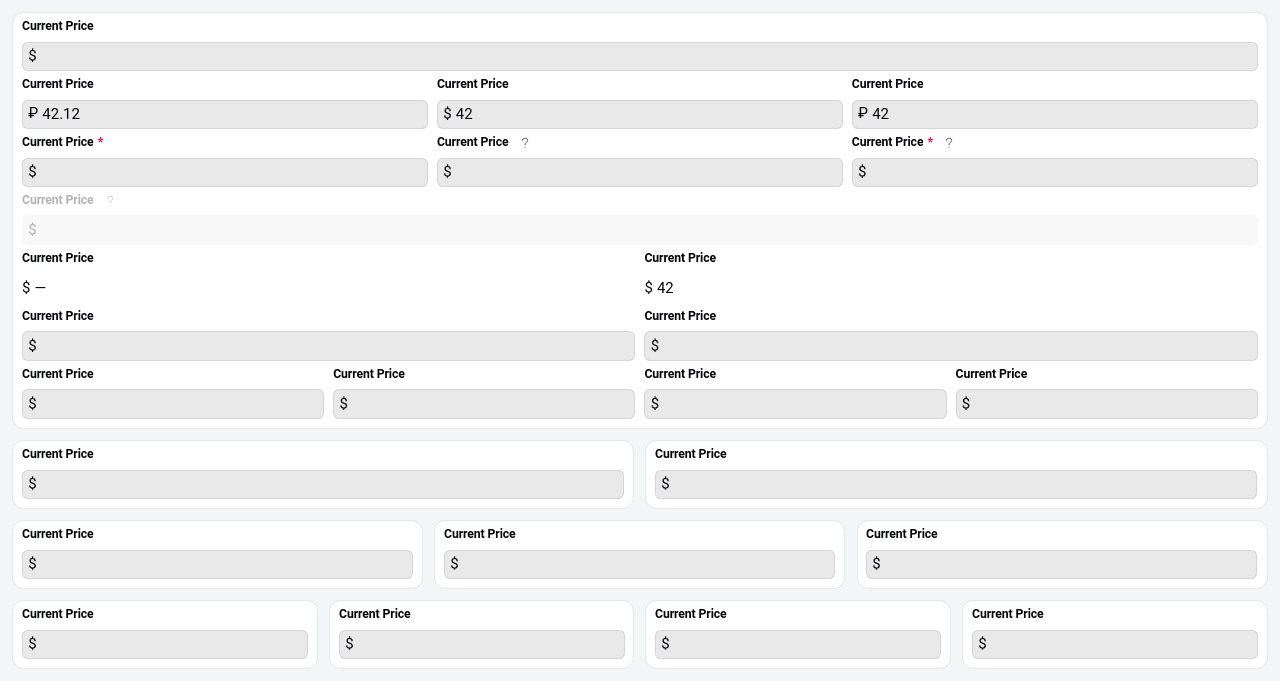Focus the full-width Current Price field at the top
The width and height of the screenshot is (1280, 681).
point(640,56)
